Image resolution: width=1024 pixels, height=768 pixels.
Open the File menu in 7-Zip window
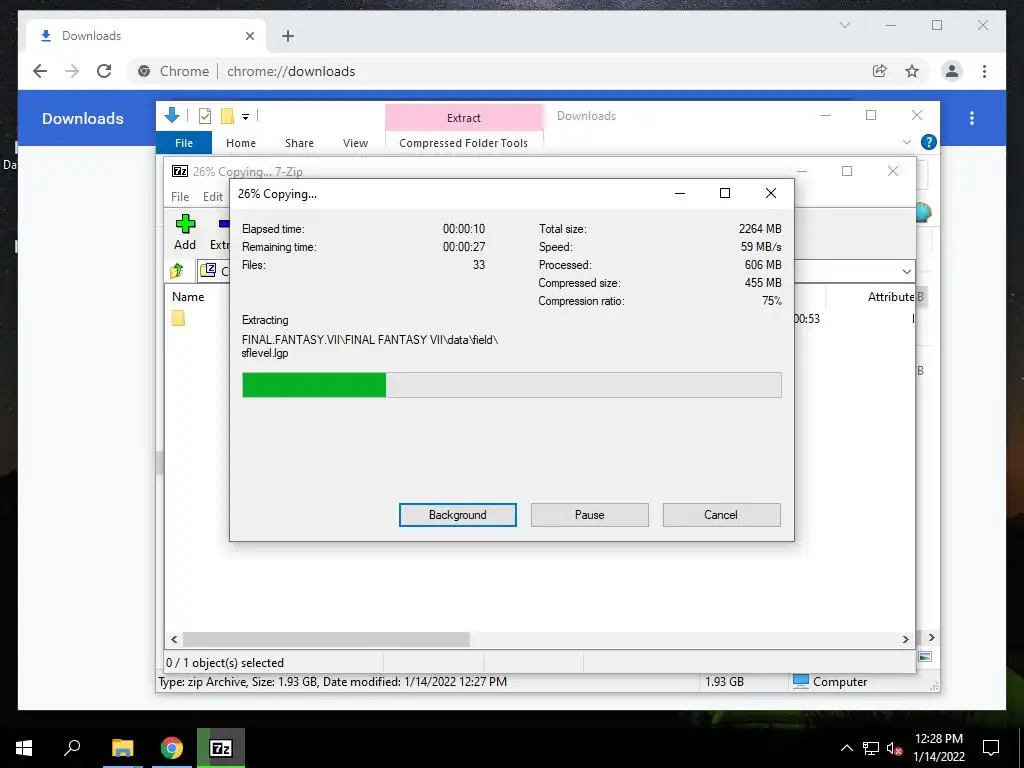[180, 197]
